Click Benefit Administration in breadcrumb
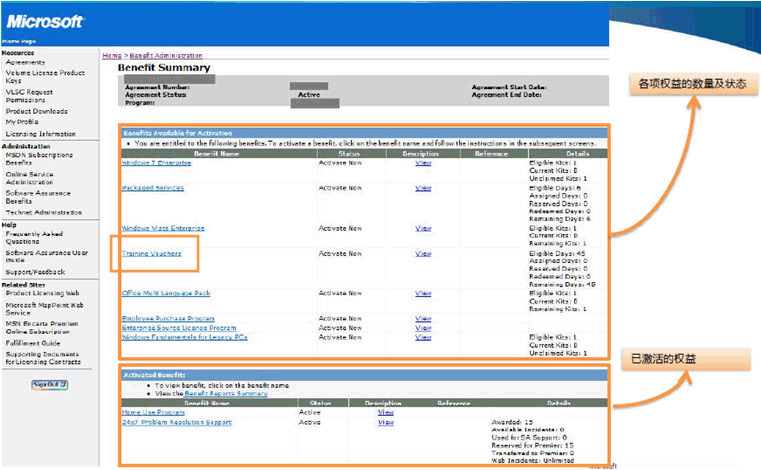This screenshot has width=761, height=470. point(165,56)
